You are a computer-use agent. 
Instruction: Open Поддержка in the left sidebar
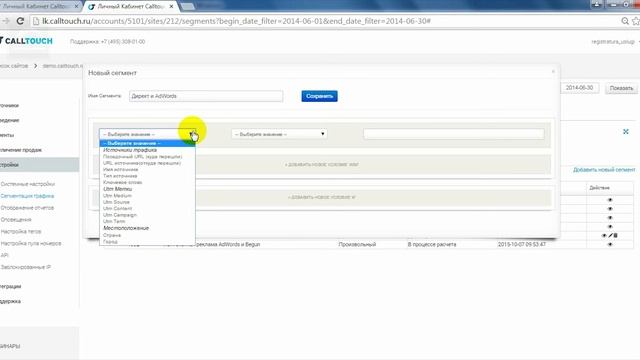pyautogui.click(x=10, y=301)
